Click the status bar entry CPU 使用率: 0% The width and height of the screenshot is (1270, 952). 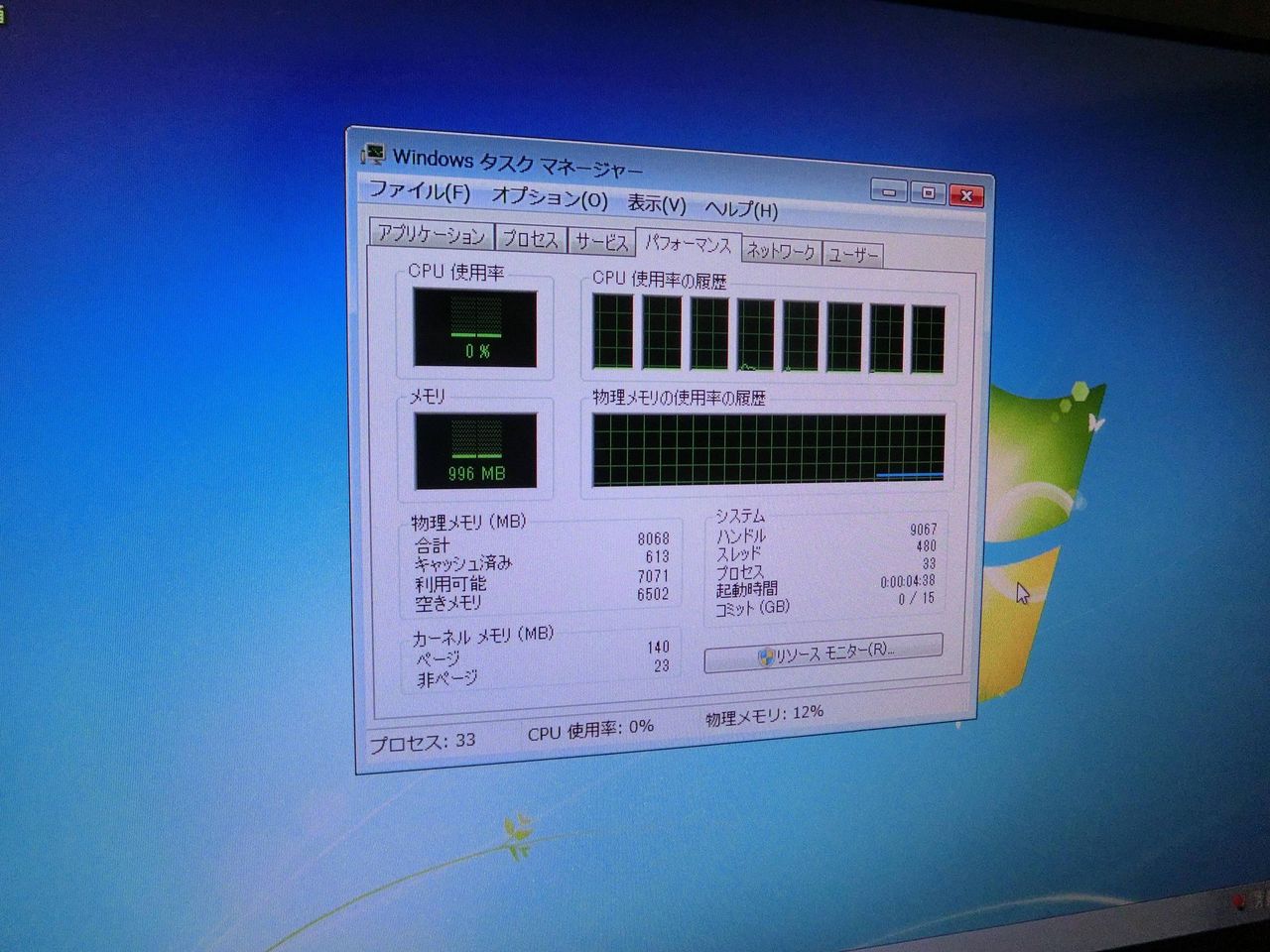pos(590,730)
